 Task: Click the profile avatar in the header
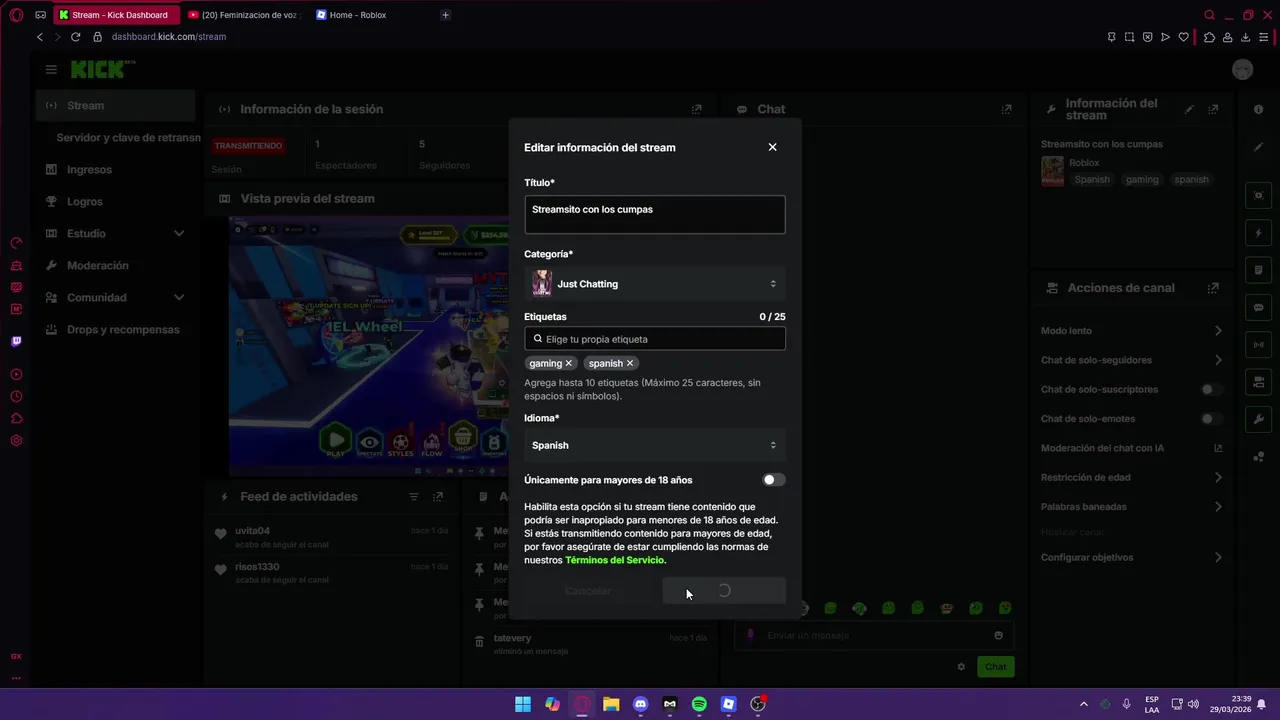point(1242,69)
